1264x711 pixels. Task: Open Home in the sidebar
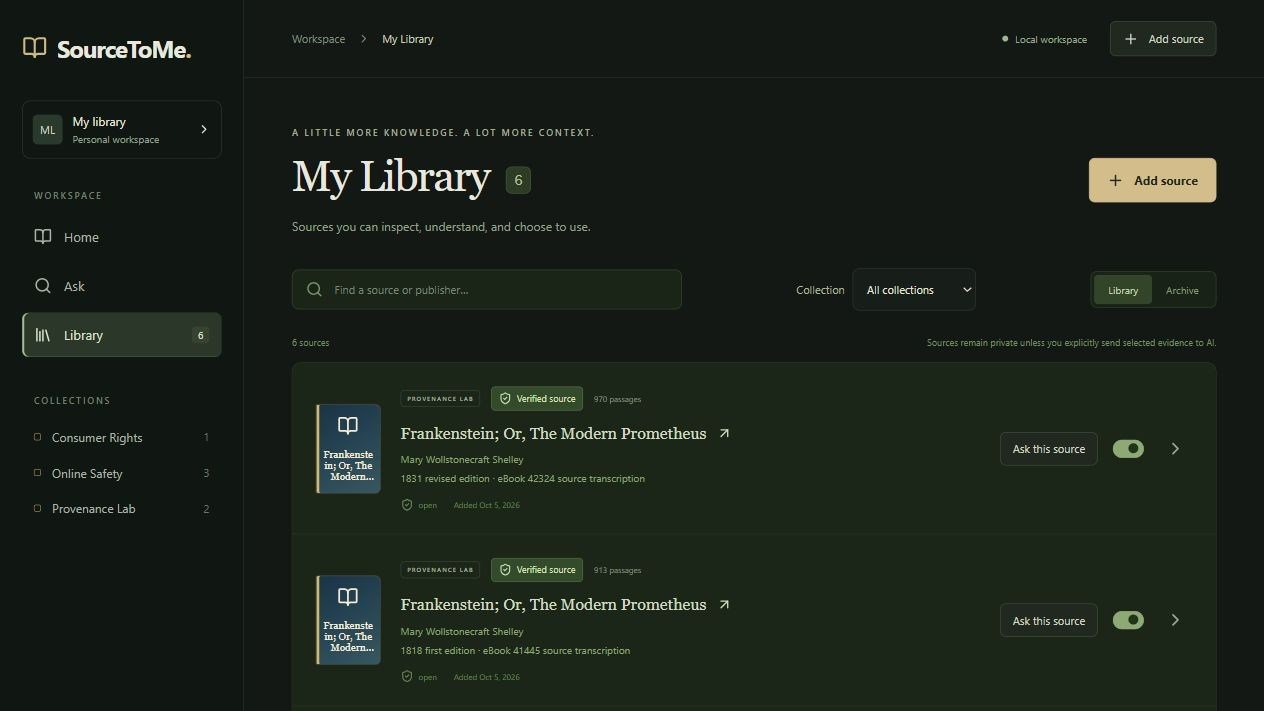pyautogui.click(x=122, y=237)
